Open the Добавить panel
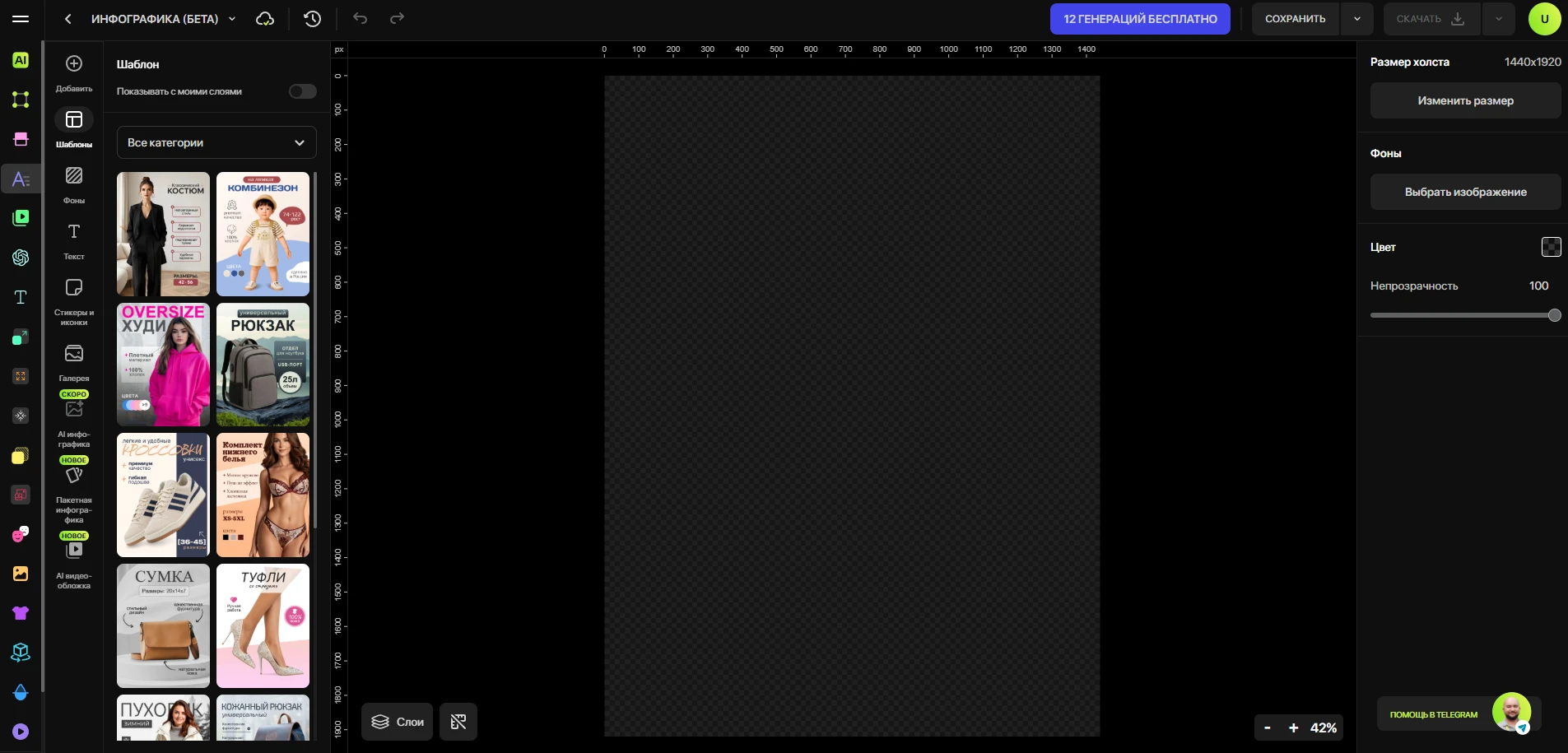1568x753 pixels. click(74, 73)
